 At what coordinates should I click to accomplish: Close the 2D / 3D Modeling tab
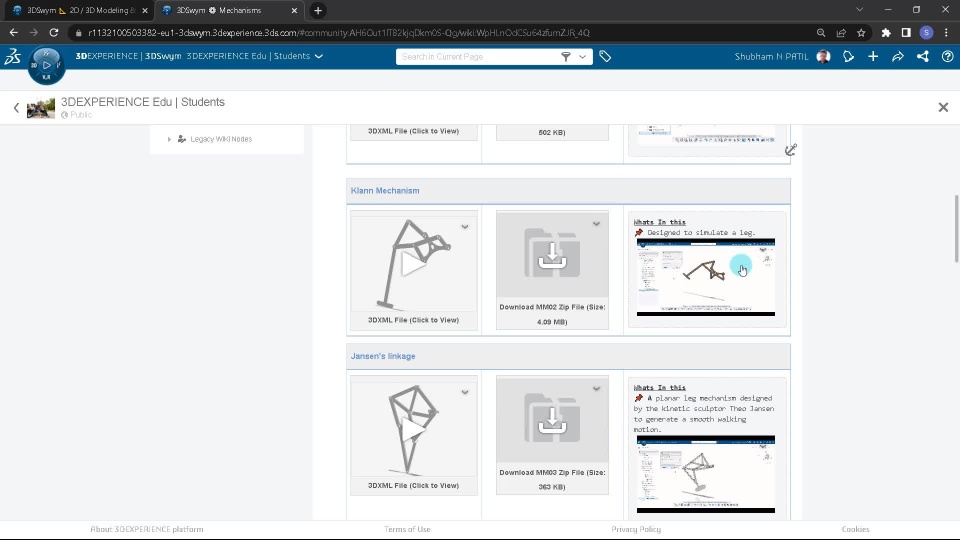pyautogui.click(x=144, y=10)
